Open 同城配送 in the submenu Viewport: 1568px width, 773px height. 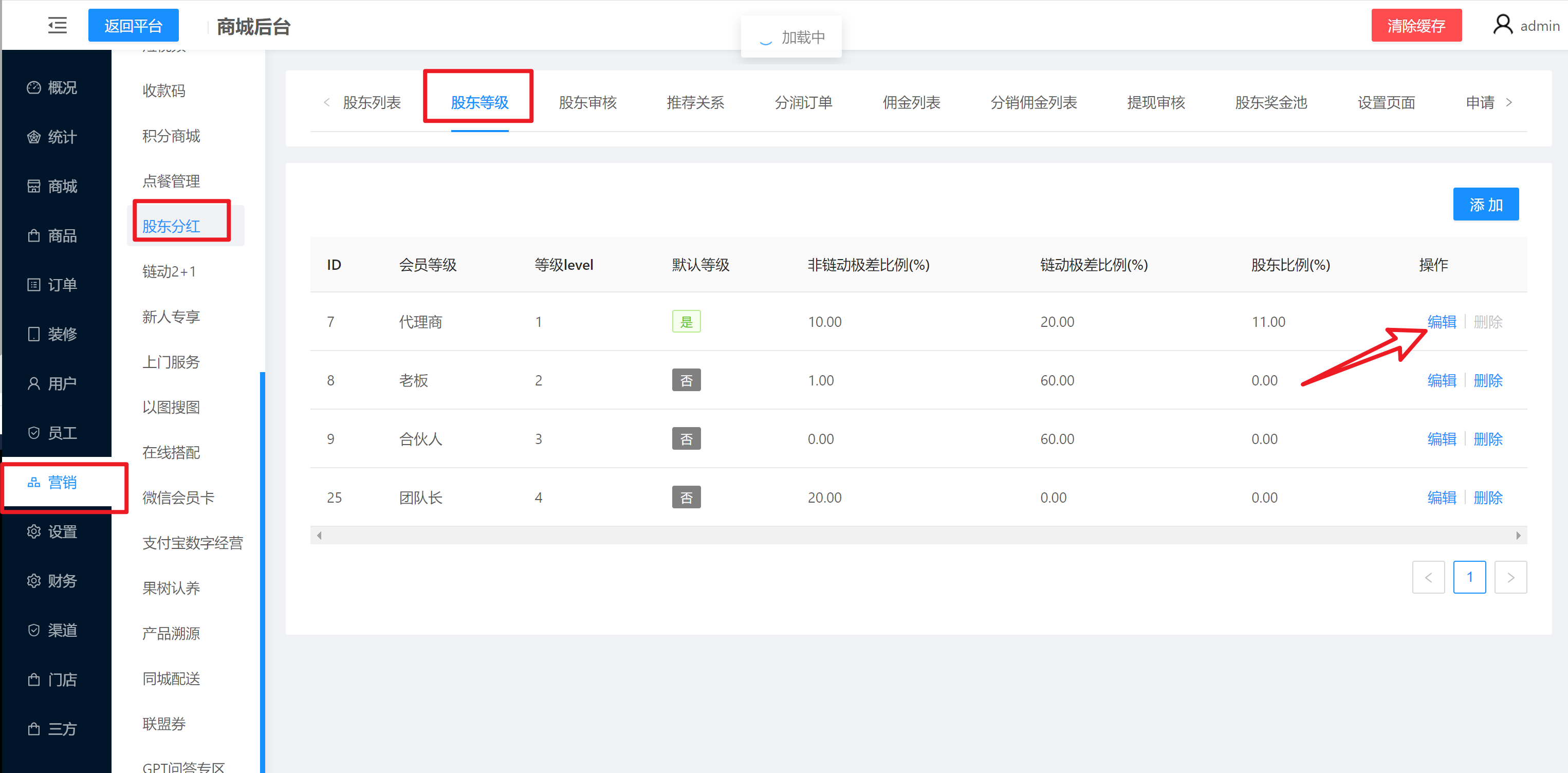pyautogui.click(x=171, y=678)
